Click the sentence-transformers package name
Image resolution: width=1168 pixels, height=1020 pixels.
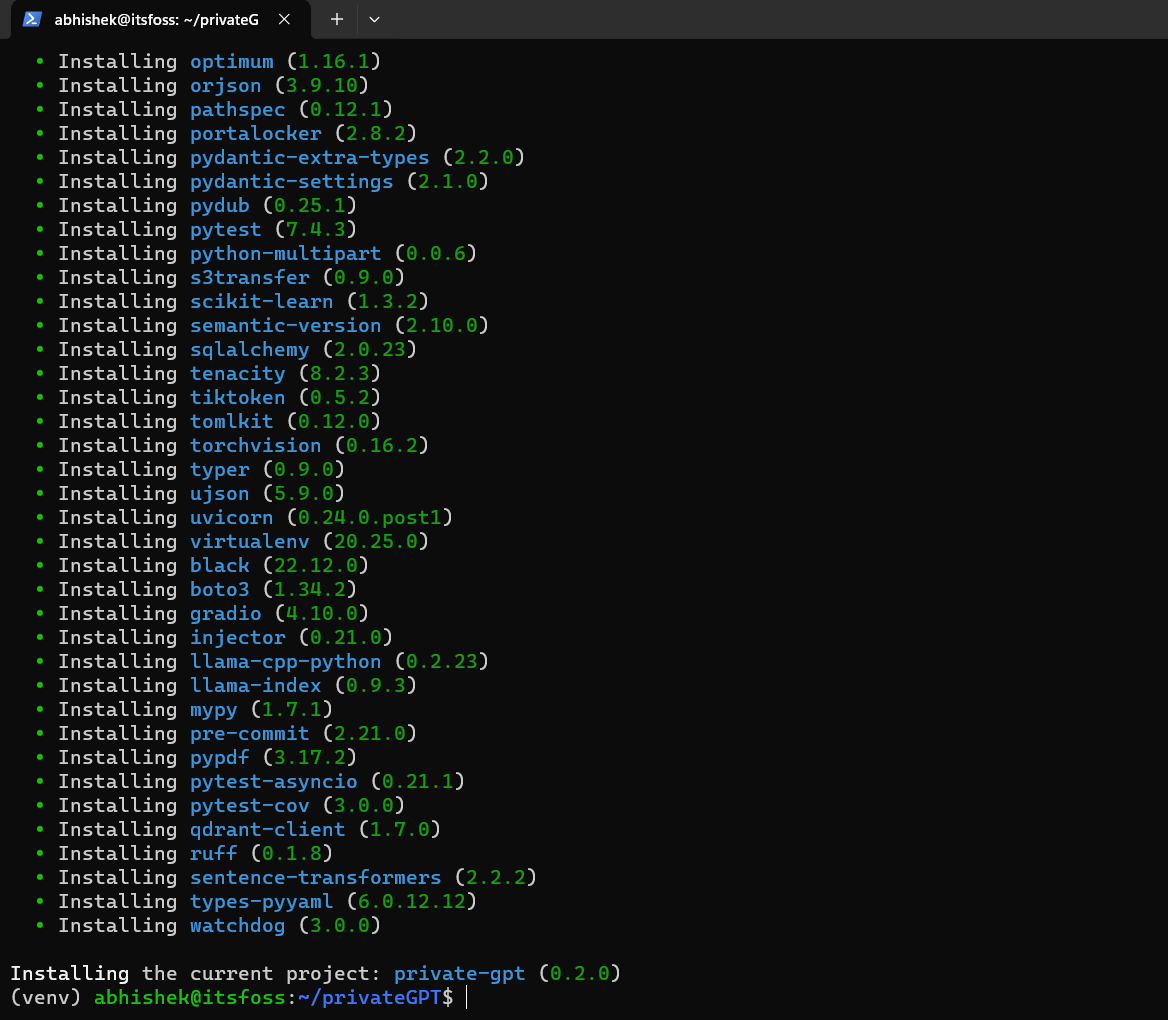click(315, 877)
